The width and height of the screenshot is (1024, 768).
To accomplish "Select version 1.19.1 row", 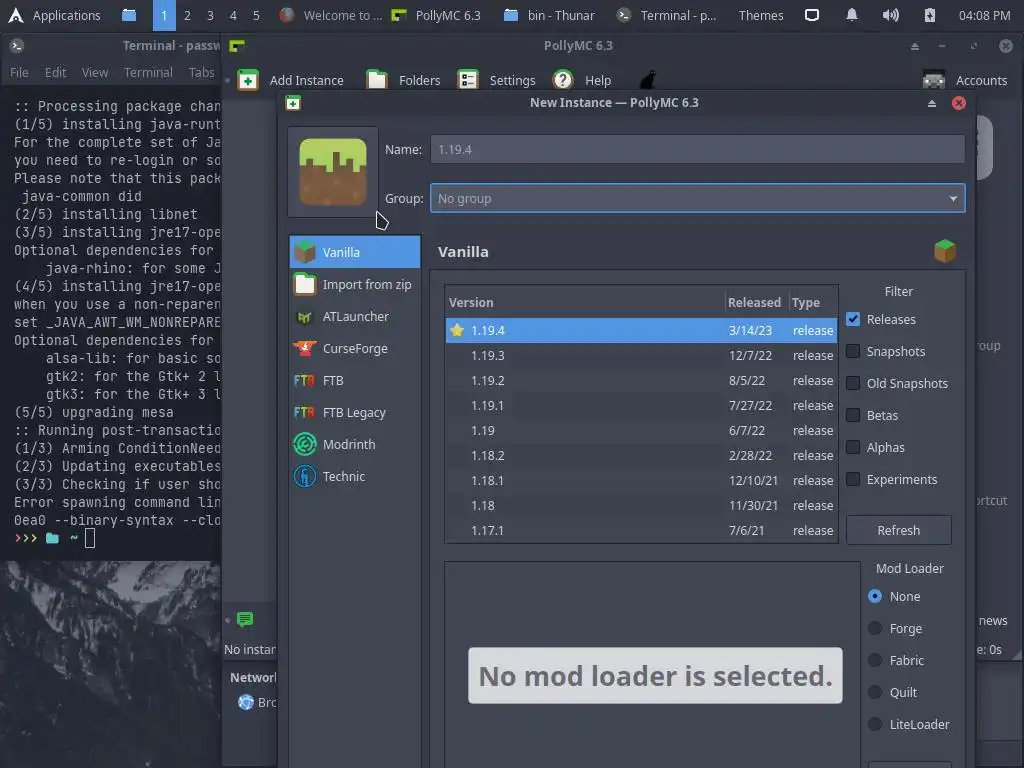I will click(641, 406).
